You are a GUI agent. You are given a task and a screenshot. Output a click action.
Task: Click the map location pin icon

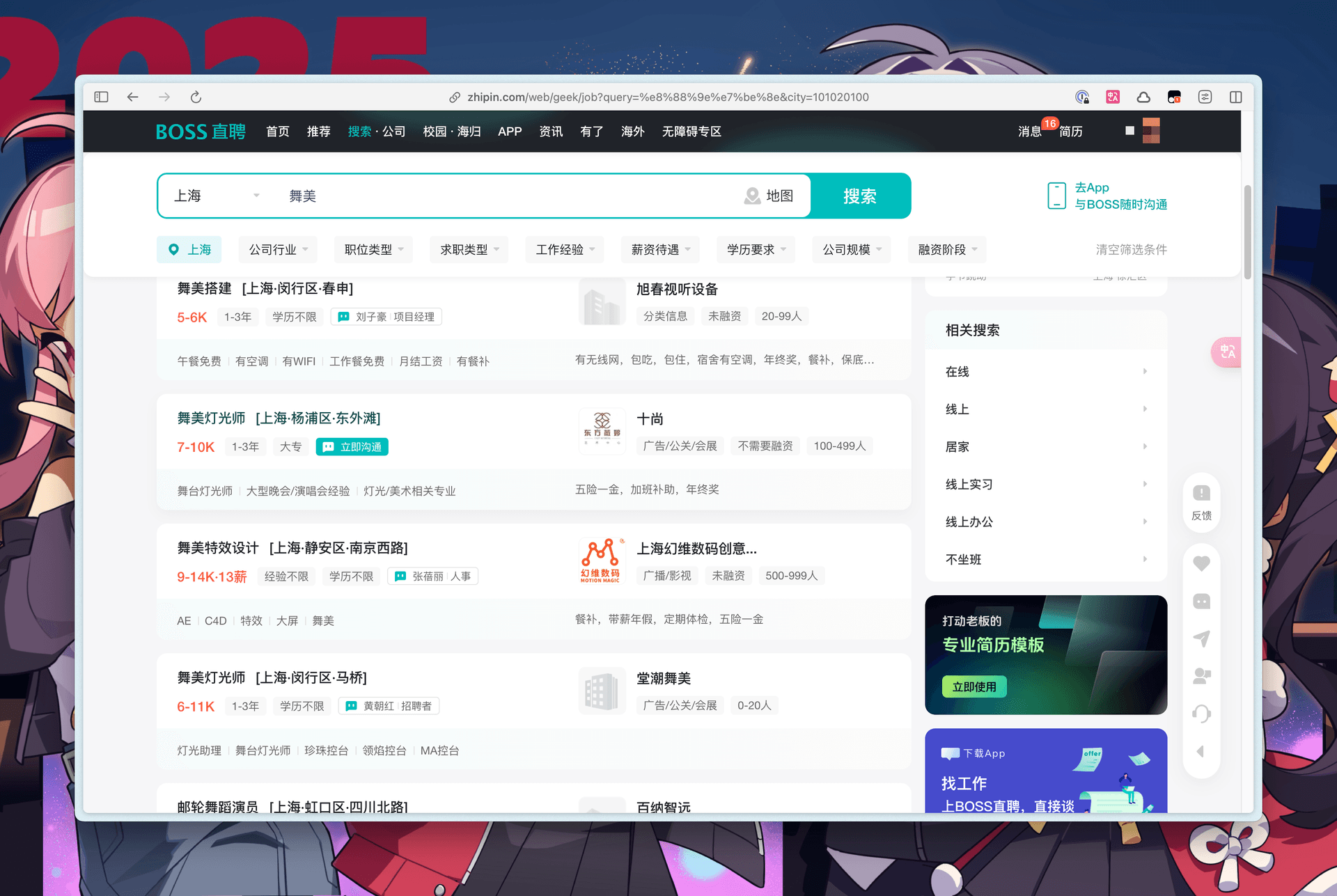752,196
